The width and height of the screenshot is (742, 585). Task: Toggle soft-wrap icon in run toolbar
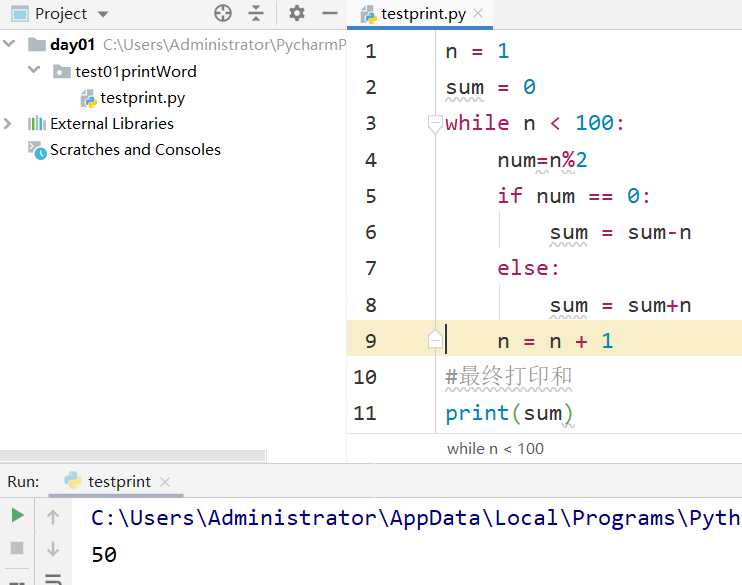[x=53, y=578]
